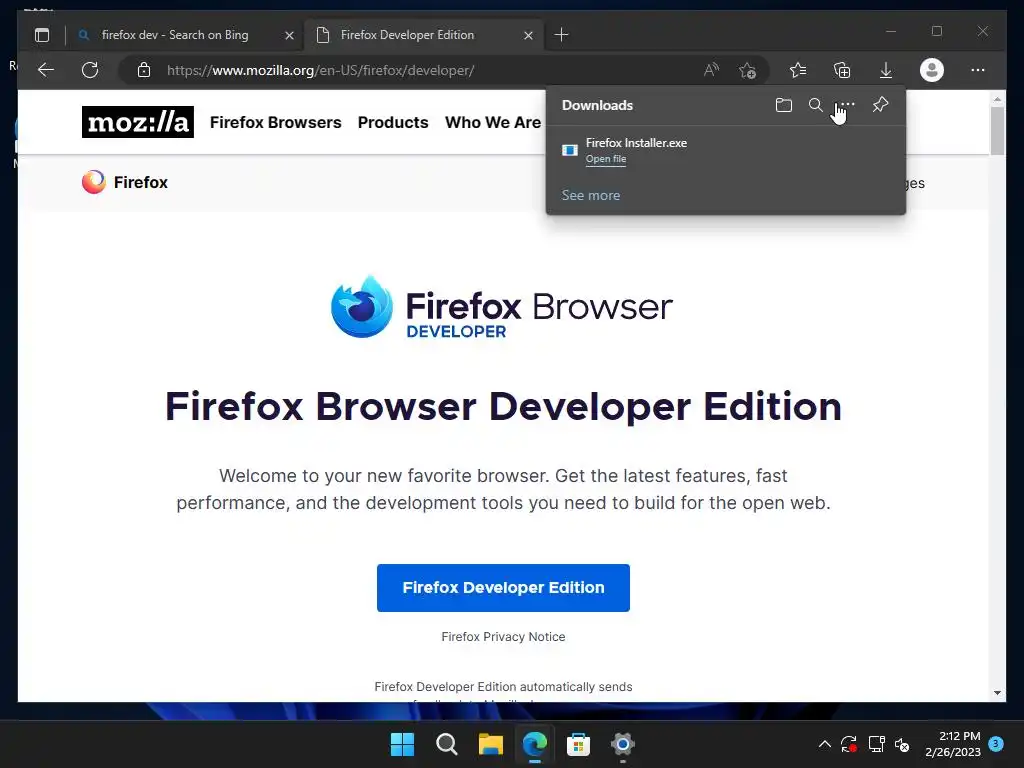The image size is (1024, 768).
Task: Open the Who We Are menu
Action: coord(493,122)
